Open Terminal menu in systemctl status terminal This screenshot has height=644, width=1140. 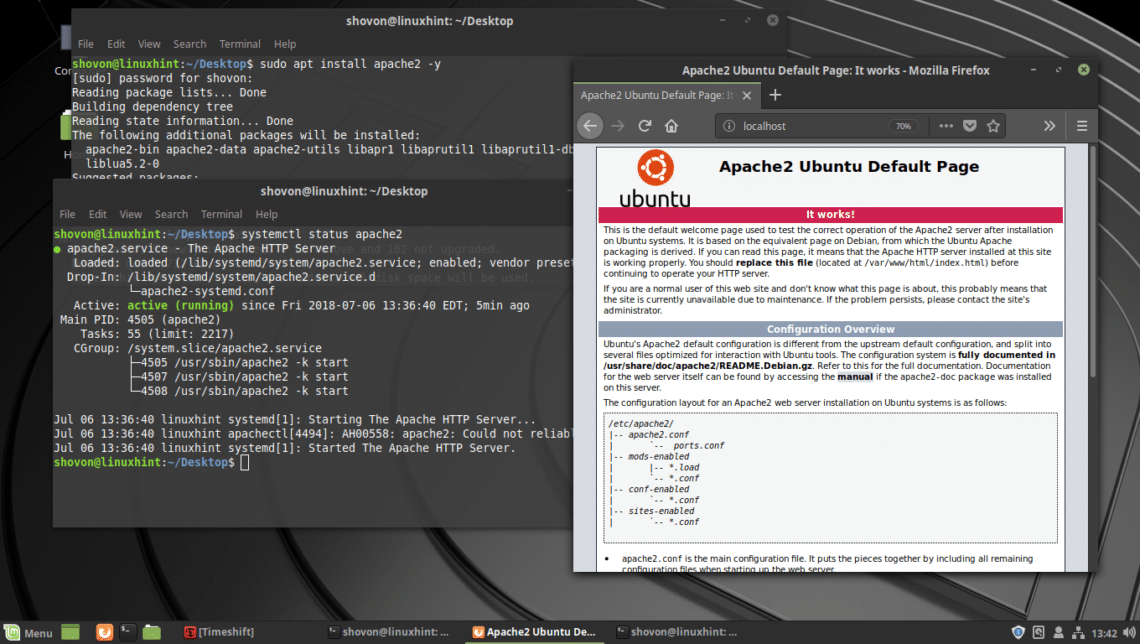(222, 214)
